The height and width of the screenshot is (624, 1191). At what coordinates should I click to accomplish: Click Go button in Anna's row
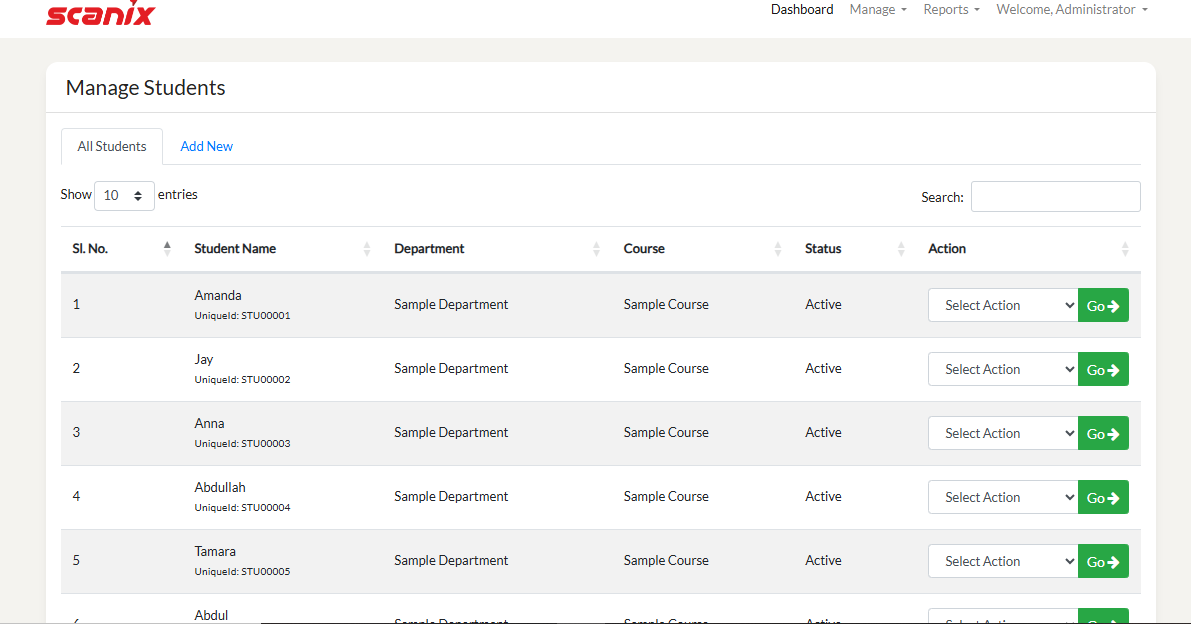click(1103, 434)
